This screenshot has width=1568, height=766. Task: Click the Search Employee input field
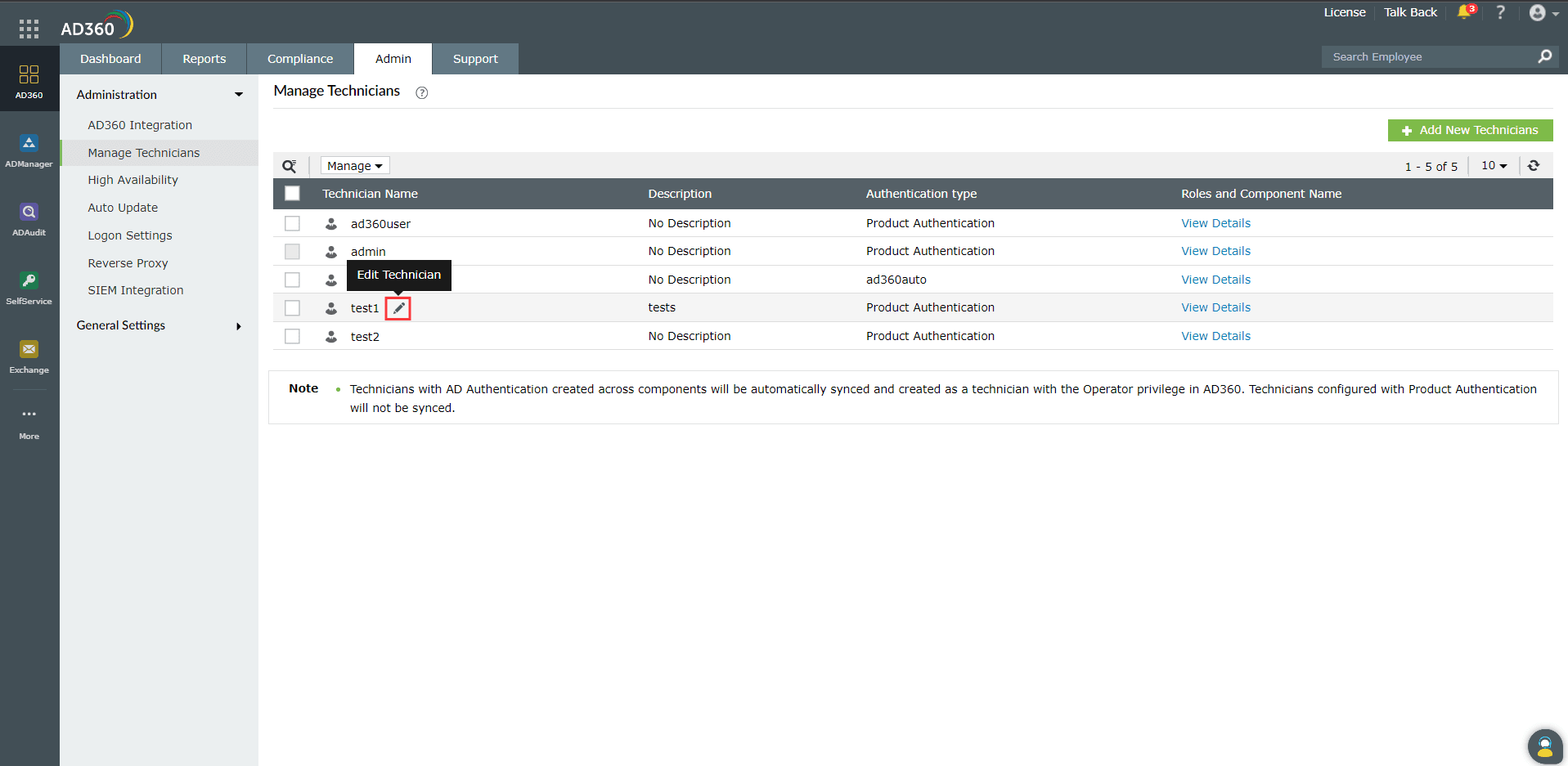[1430, 57]
